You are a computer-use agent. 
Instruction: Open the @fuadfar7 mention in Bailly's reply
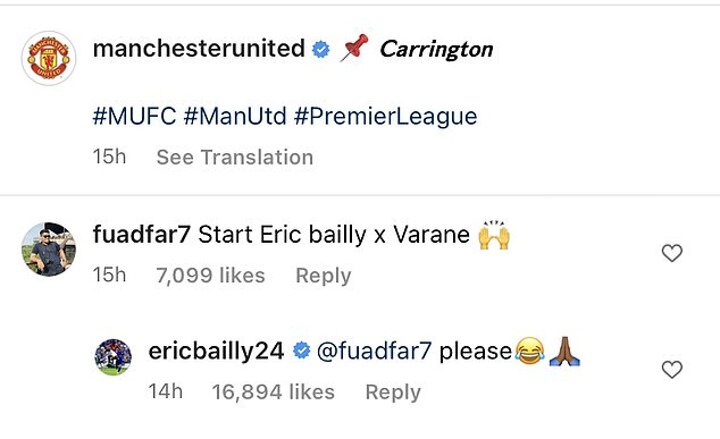click(x=374, y=351)
